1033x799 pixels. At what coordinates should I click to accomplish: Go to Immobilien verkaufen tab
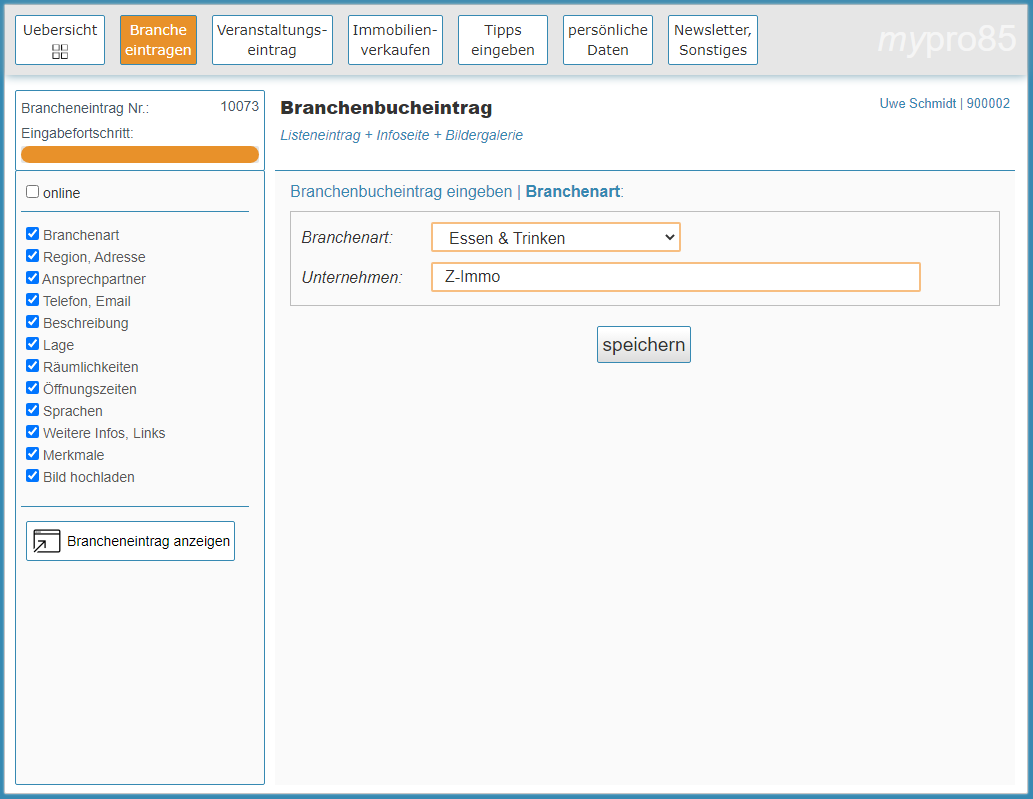click(x=395, y=40)
